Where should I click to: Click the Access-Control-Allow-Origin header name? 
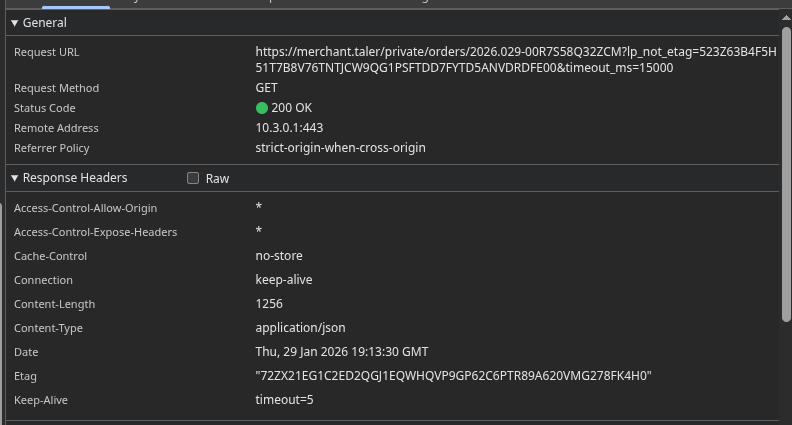coord(85,208)
